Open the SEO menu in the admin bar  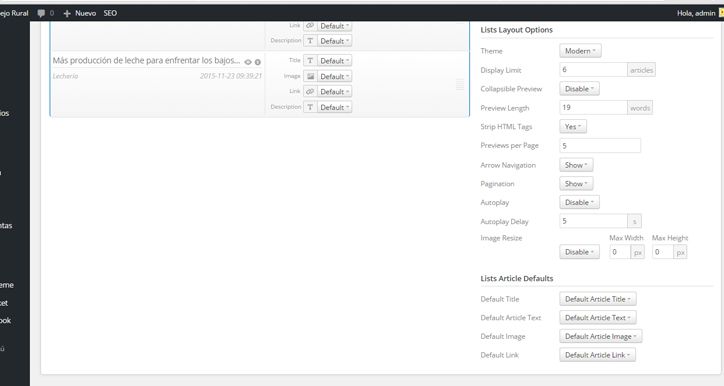pos(110,13)
